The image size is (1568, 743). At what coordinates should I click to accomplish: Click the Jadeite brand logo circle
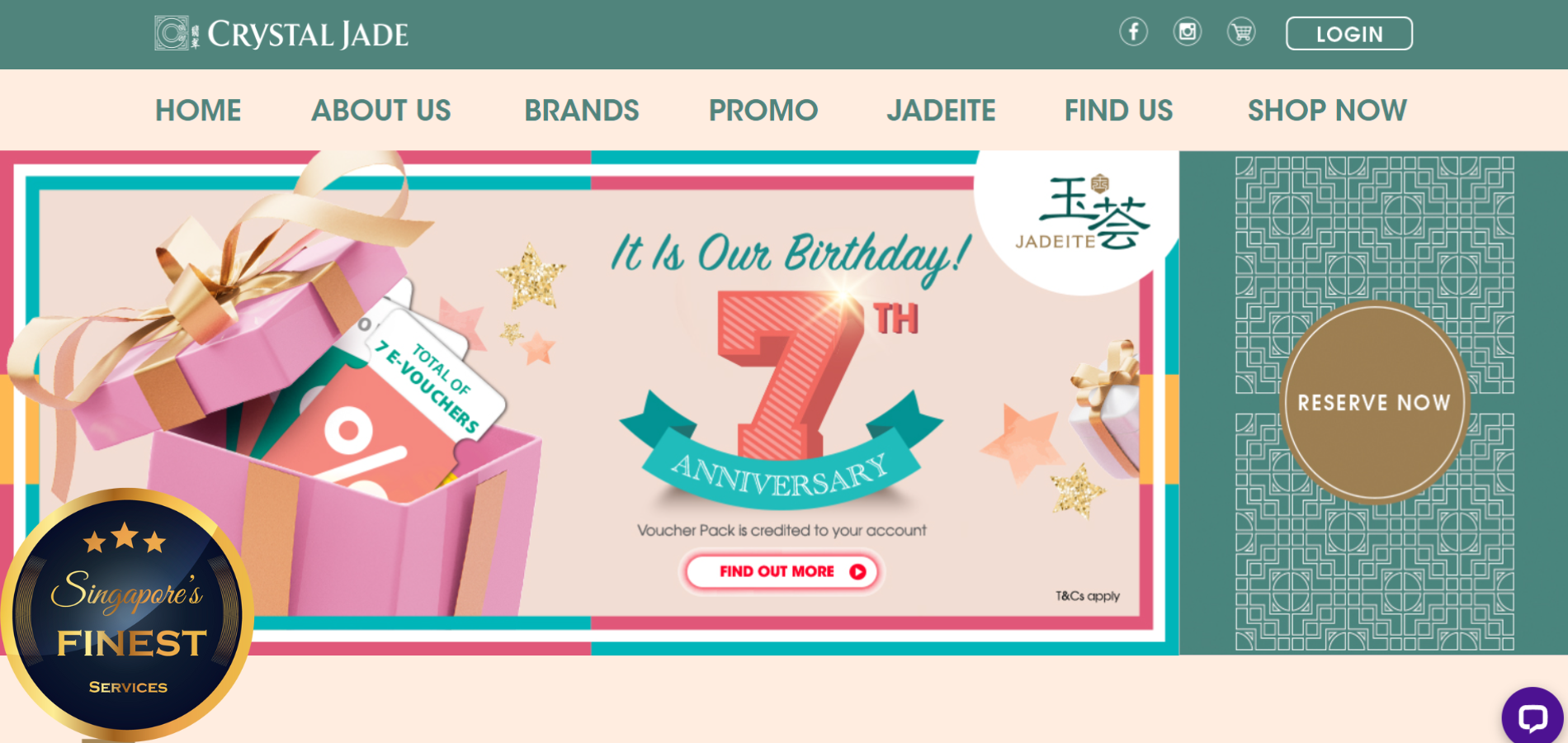pos(1079,220)
